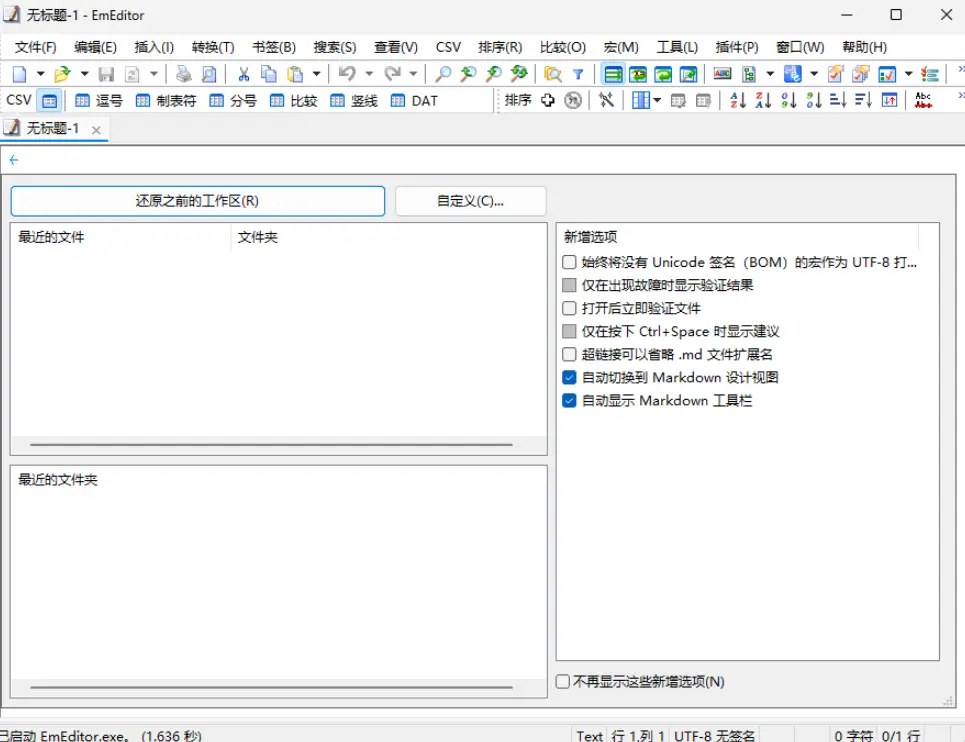Select 分号 (semicolon) separated mode
This screenshot has height=742, width=965.
pos(233,101)
